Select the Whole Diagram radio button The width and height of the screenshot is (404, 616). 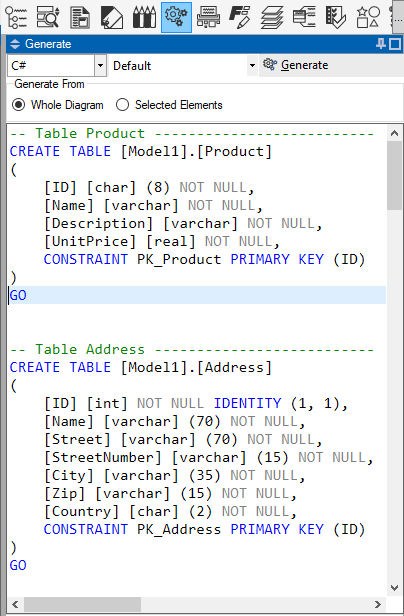pos(18,105)
